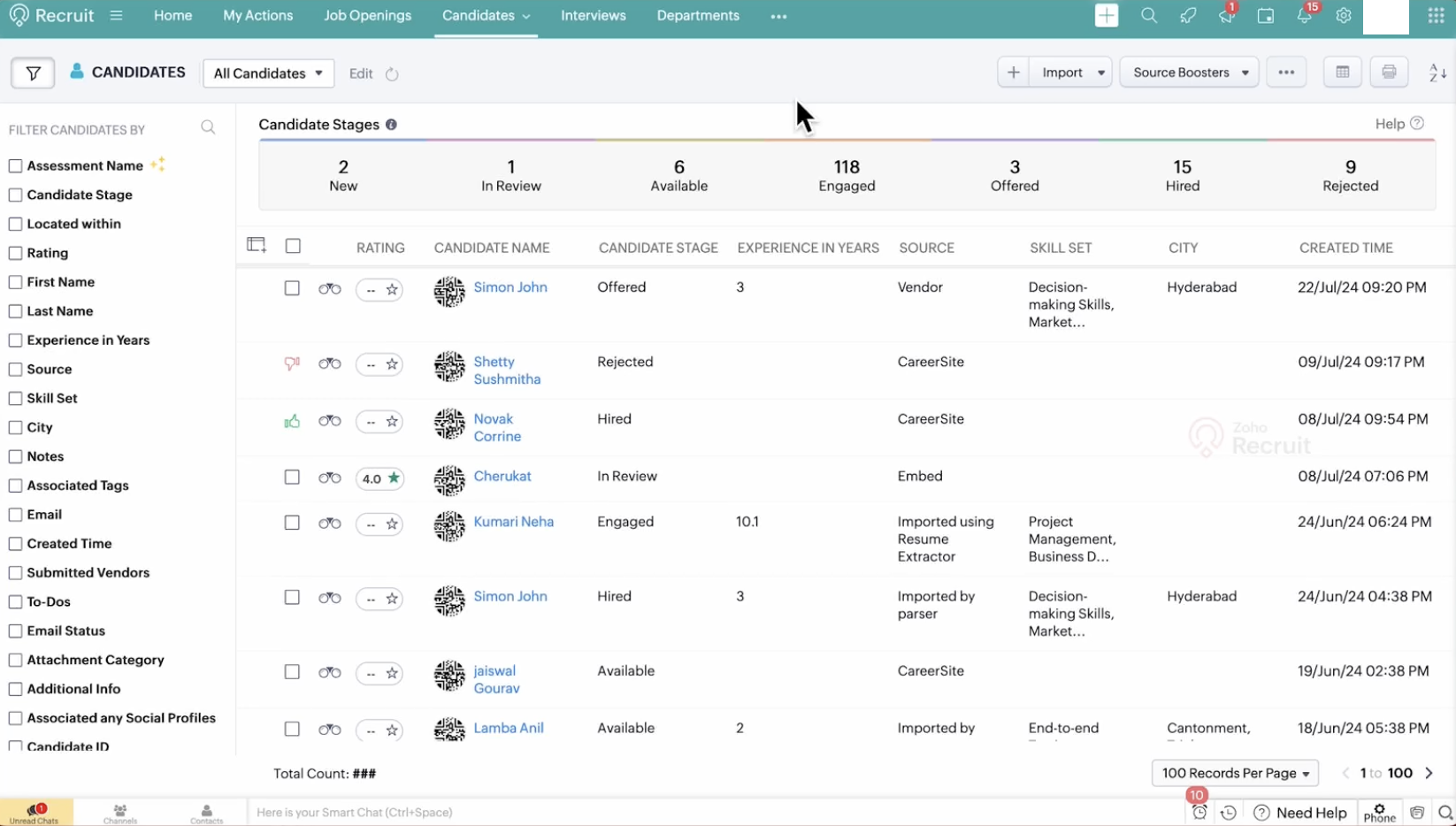Open the apps grid icon
The width and height of the screenshot is (1456, 826).
coord(1437,16)
